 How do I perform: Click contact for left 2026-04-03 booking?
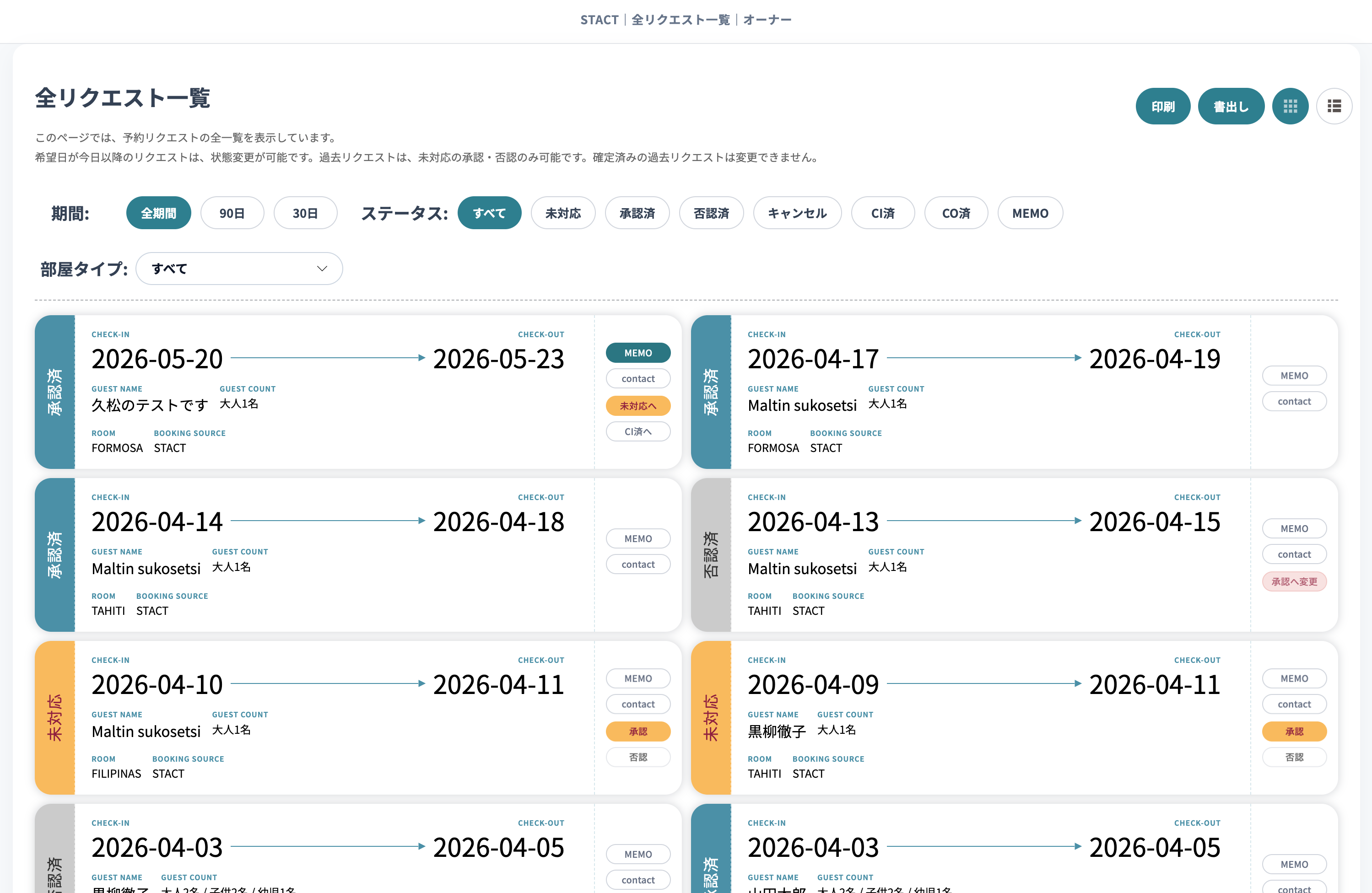(x=638, y=880)
